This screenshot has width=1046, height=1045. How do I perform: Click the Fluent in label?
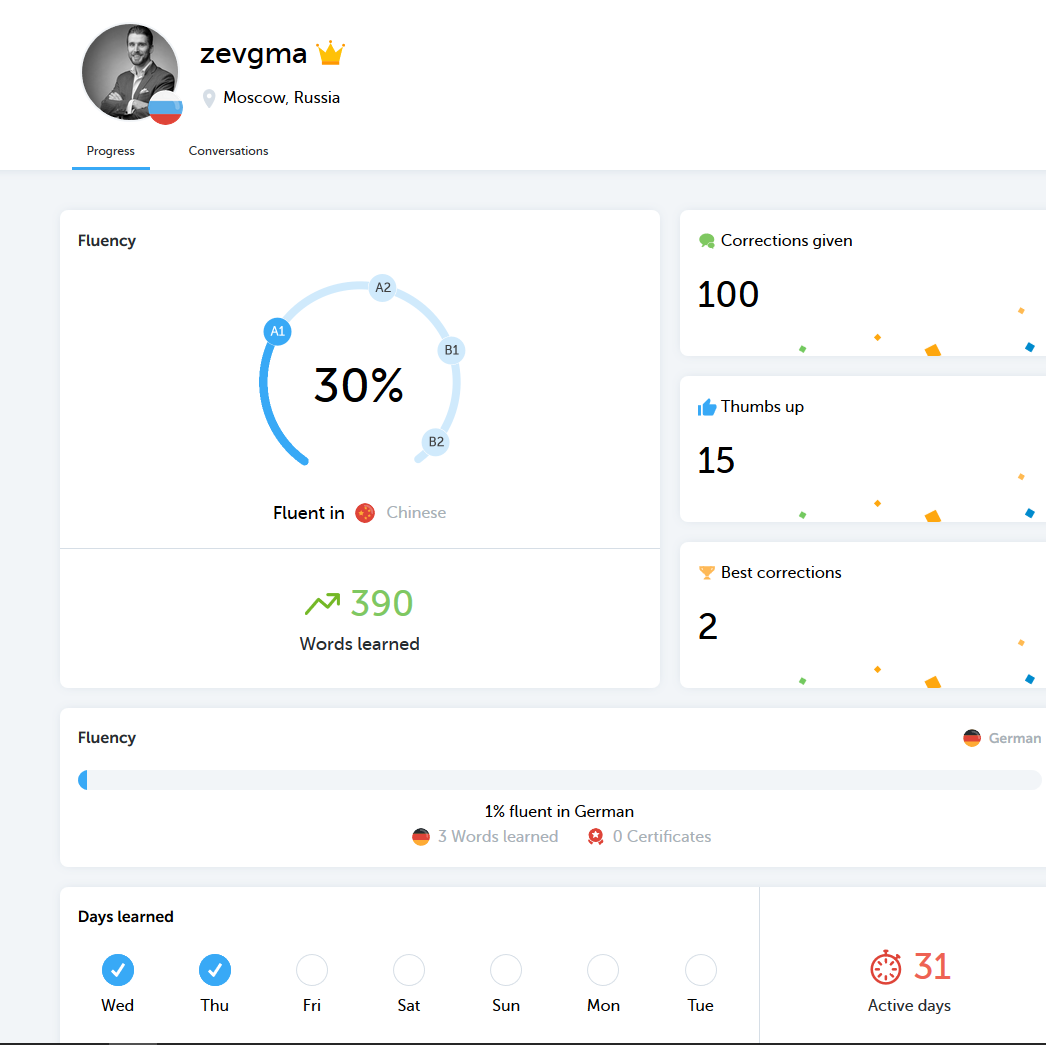pos(309,513)
